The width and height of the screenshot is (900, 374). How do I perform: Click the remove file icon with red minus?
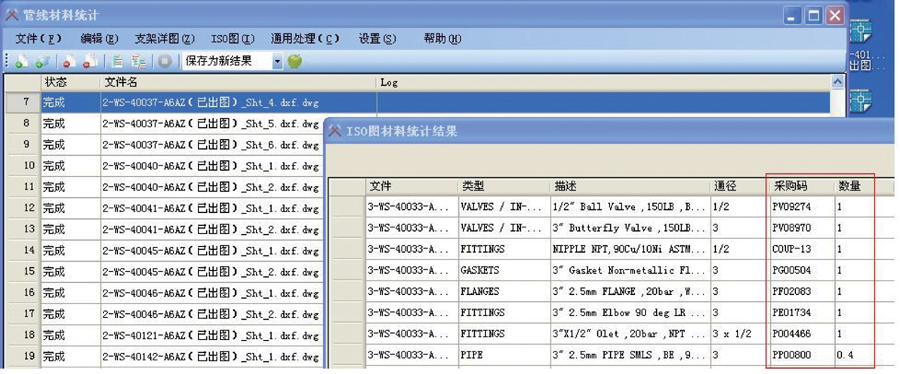pos(69,61)
